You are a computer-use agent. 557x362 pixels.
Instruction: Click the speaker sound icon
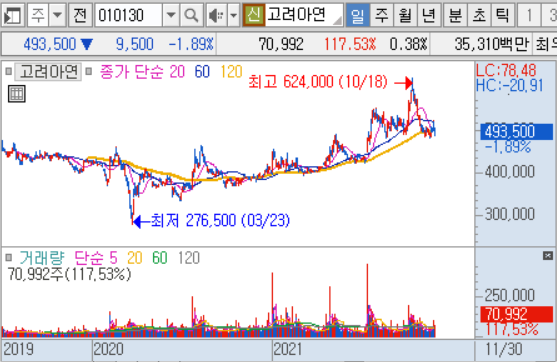click(x=216, y=15)
